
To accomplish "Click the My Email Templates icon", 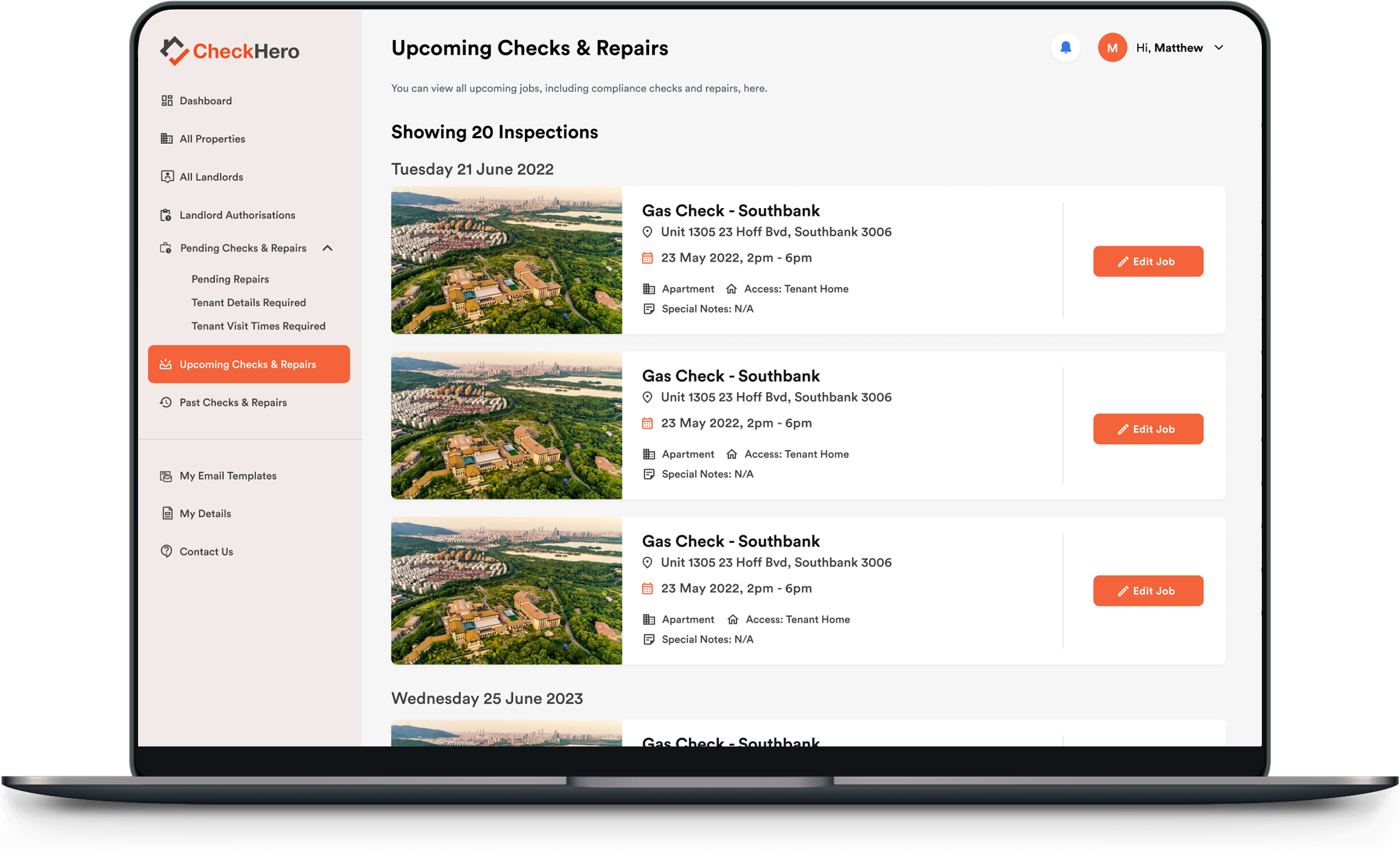I will pos(166,475).
